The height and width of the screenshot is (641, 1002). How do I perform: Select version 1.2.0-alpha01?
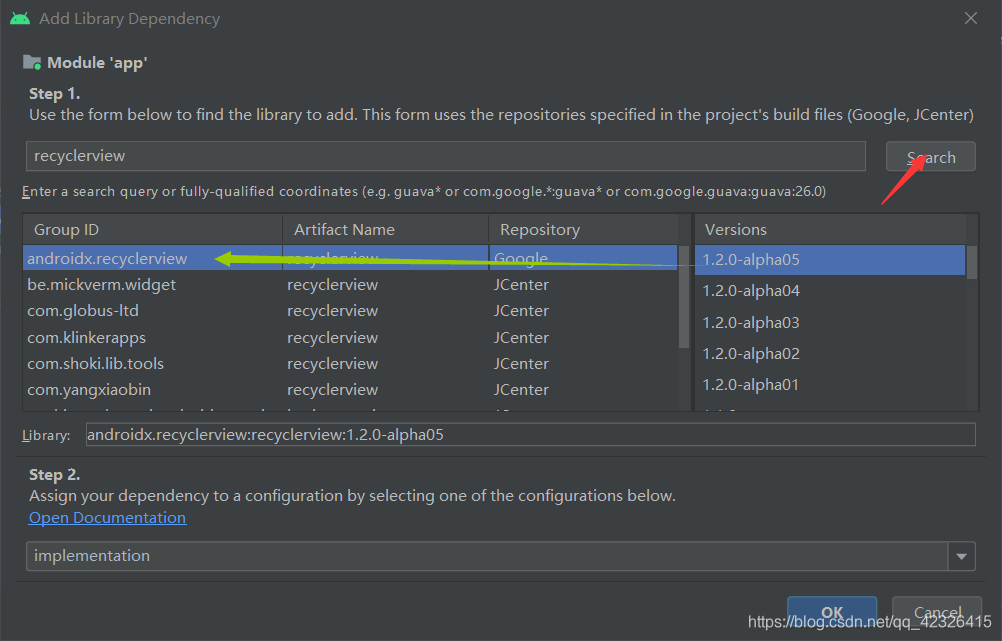pos(830,385)
